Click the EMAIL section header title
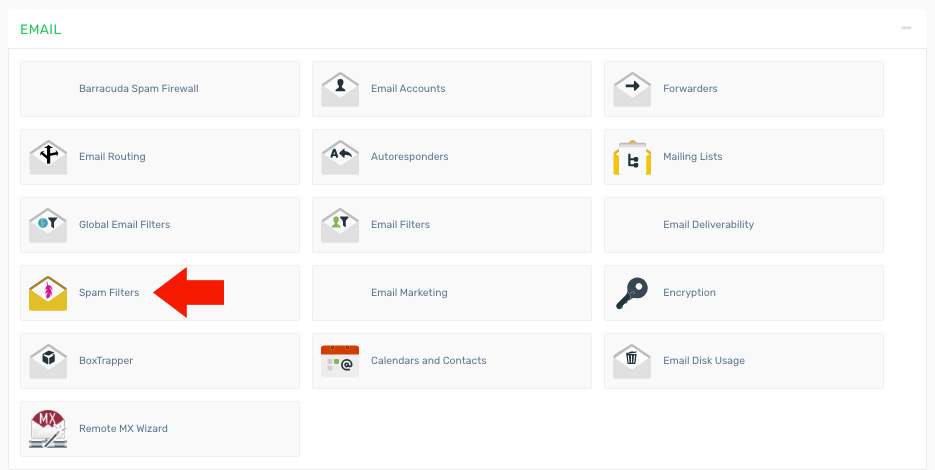 point(40,30)
